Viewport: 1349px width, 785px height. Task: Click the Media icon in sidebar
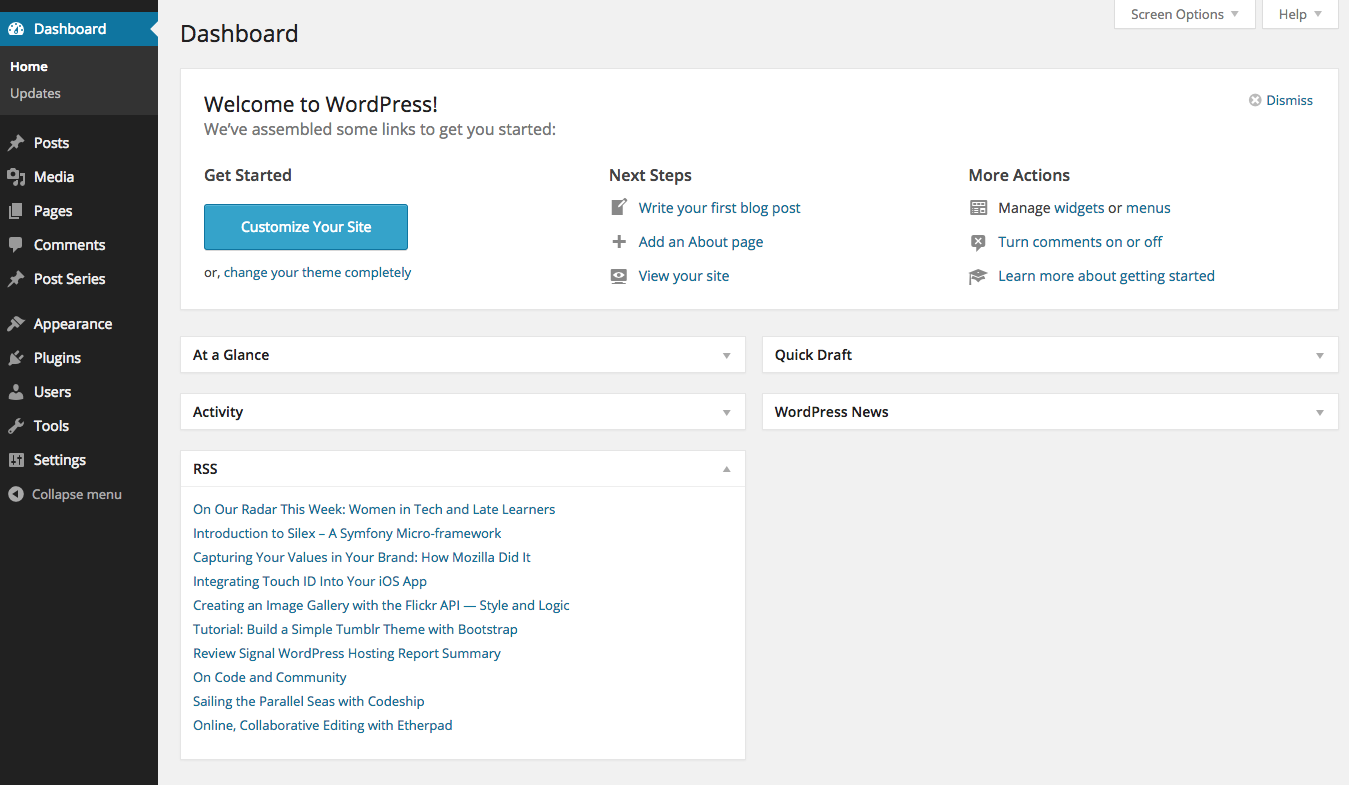(16, 177)
